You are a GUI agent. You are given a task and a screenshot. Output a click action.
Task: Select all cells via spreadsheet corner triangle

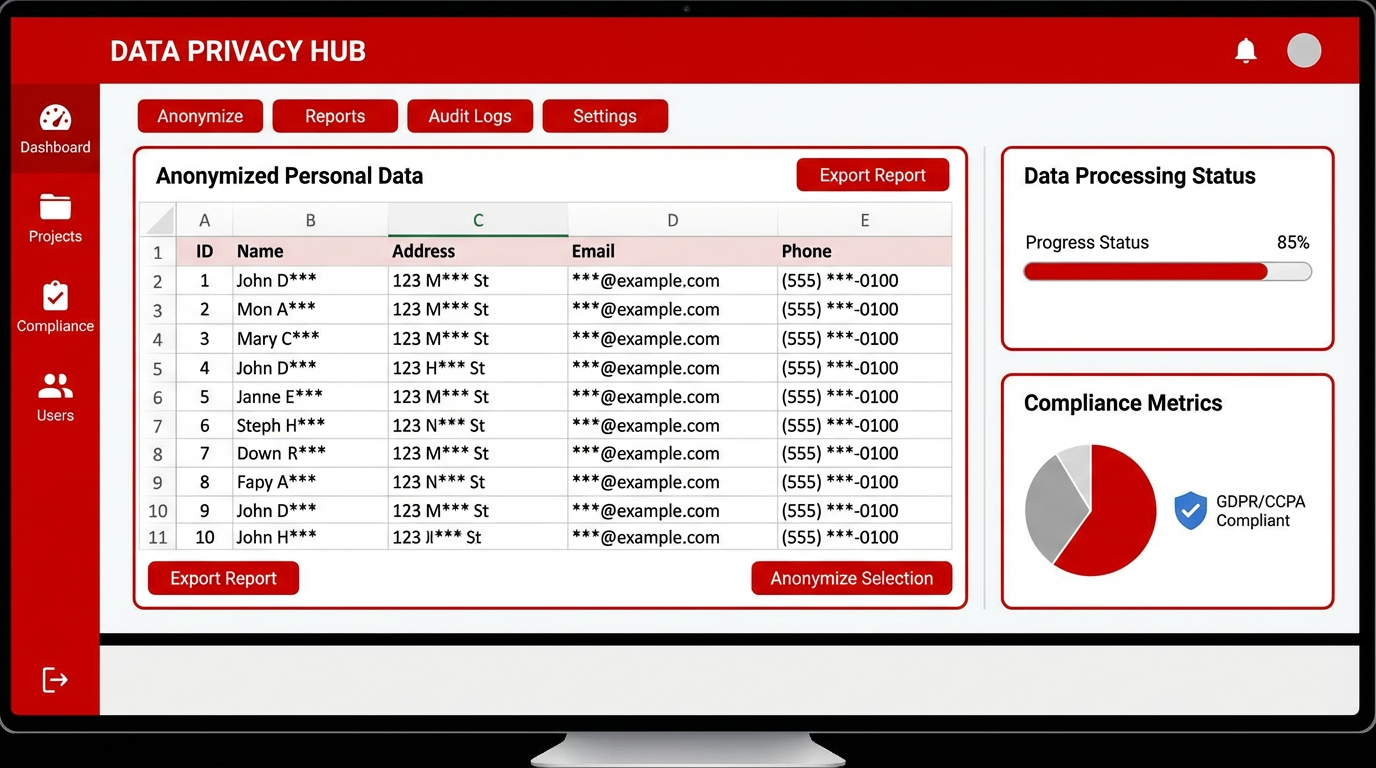pyautogui.click(x=159, y=220)
